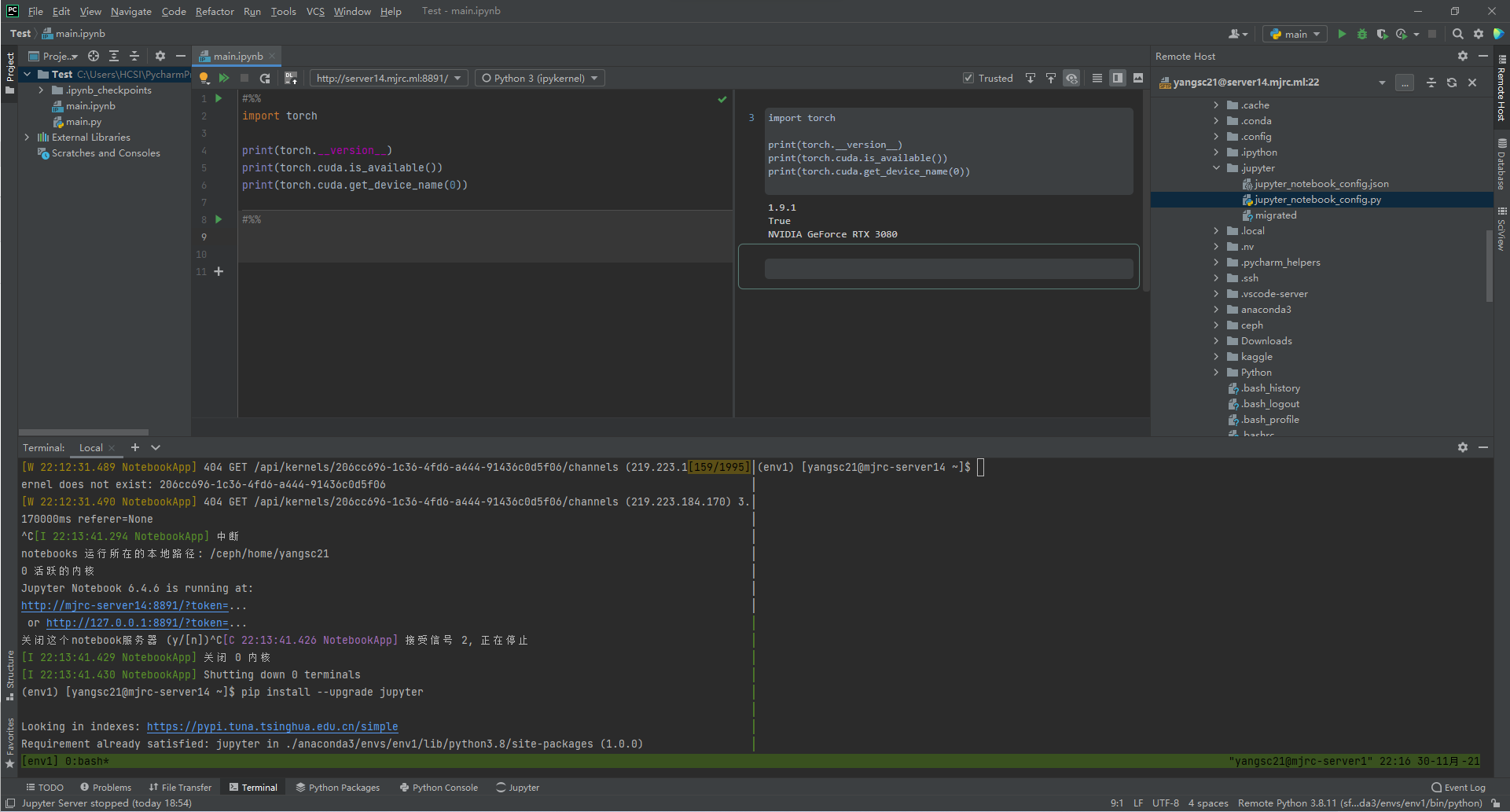The width and height of the screenshot is (1510, 812).
Task: Open Python 3 (ipykernel) kernel dropdown
Action: coord(540,78)
